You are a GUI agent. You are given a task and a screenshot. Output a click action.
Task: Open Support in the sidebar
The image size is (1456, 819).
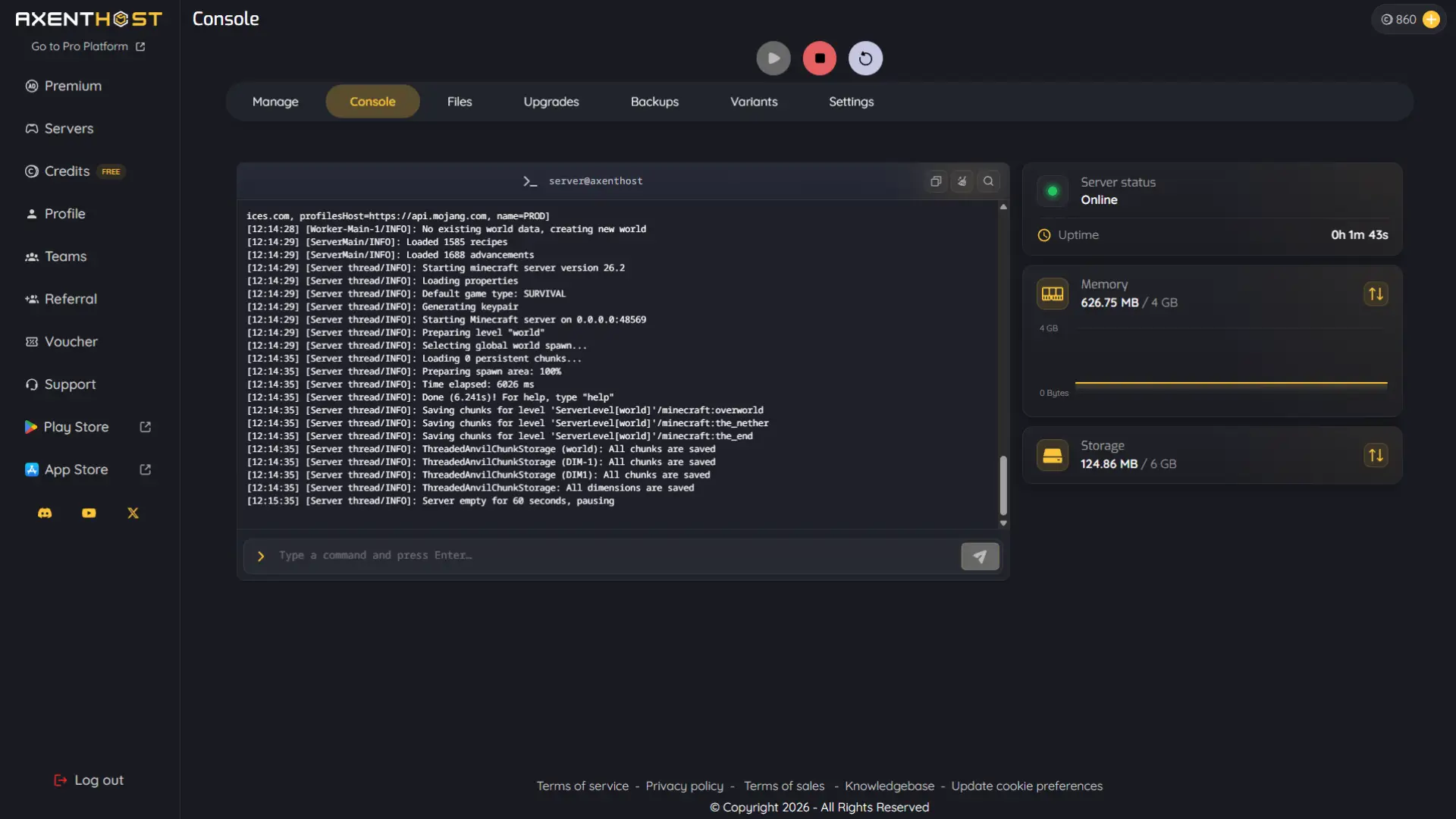click(x=61, y=384)
